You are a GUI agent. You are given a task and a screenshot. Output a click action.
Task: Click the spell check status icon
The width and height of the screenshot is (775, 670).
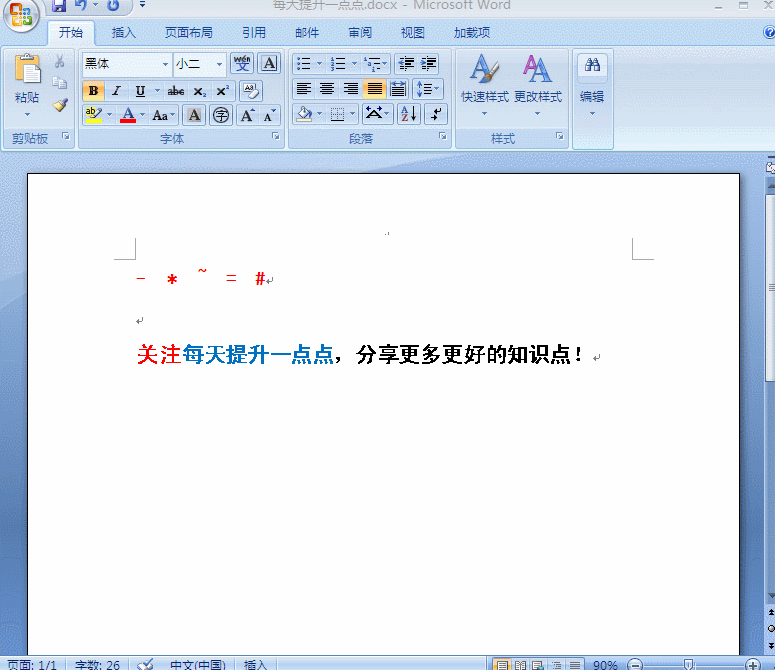(x=145, y=664)
